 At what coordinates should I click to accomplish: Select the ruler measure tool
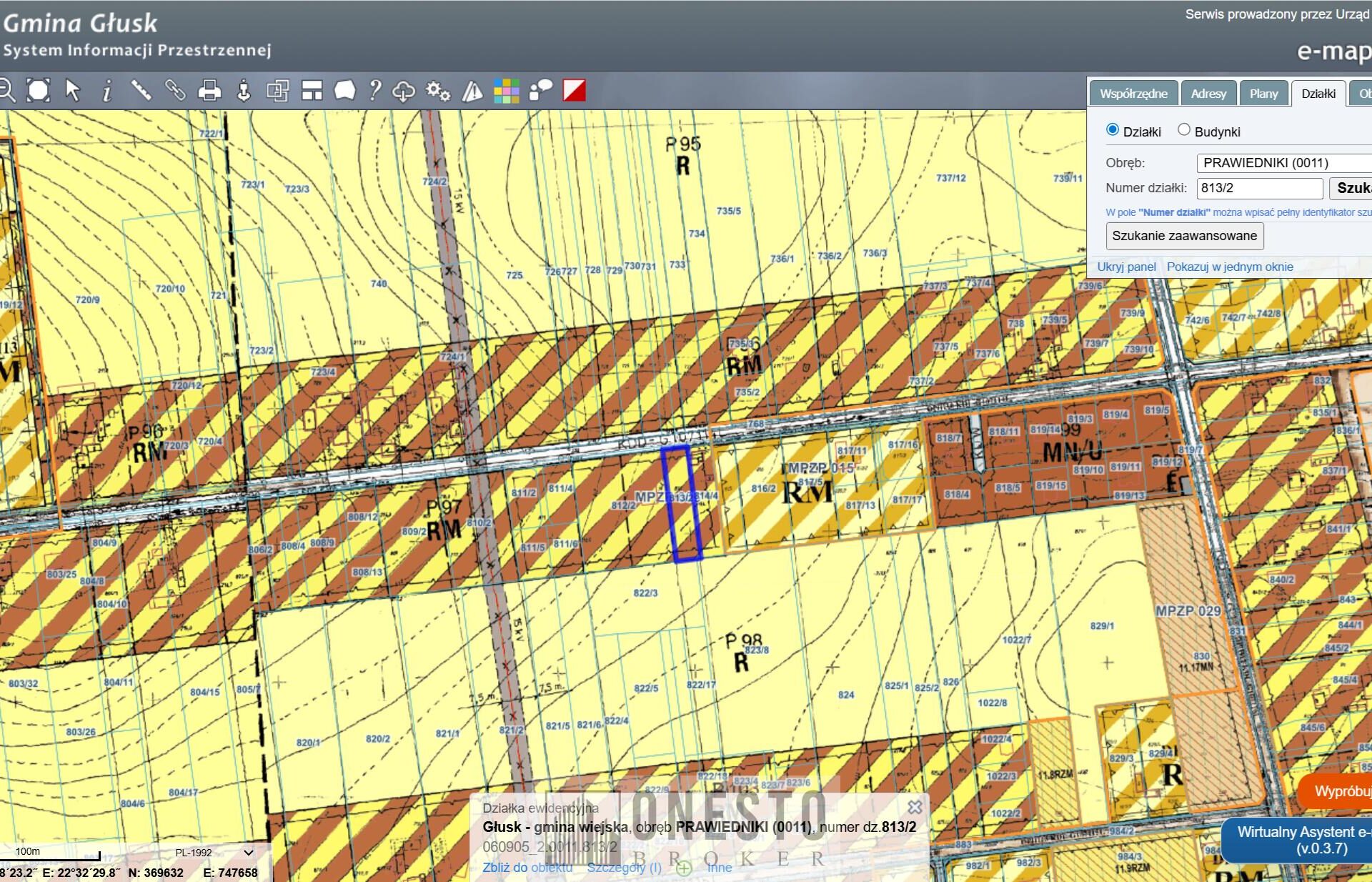[141, 91]
